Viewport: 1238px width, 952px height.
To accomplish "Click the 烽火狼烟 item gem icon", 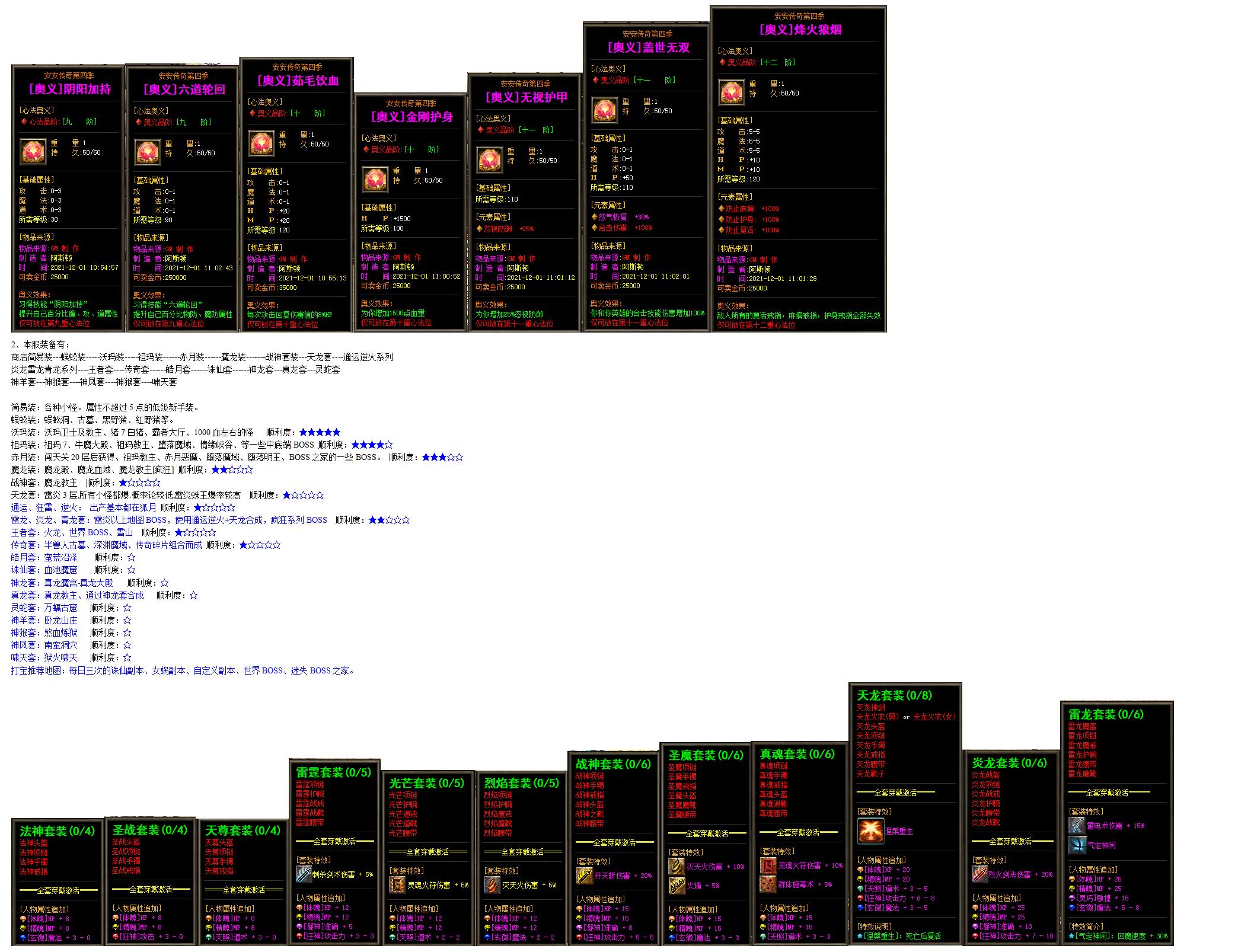I will pos(732,93).
